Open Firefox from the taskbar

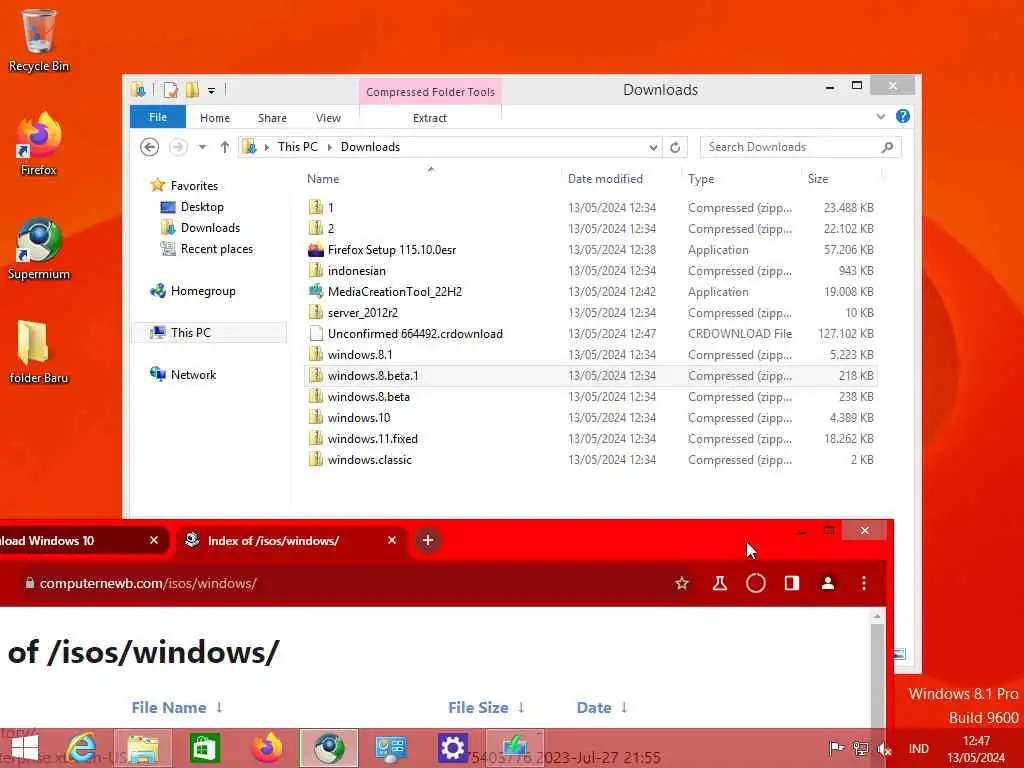[266, 748]
